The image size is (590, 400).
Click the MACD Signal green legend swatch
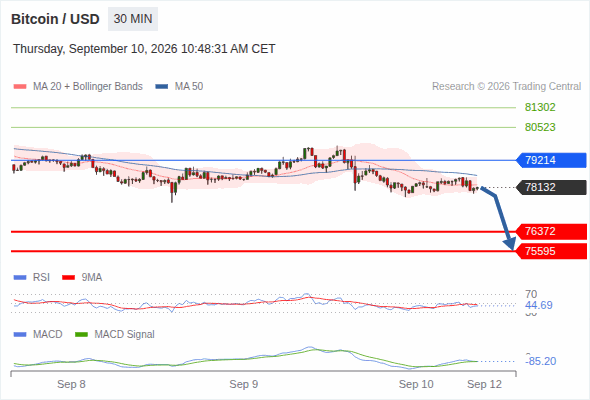[x=81, y=335]
